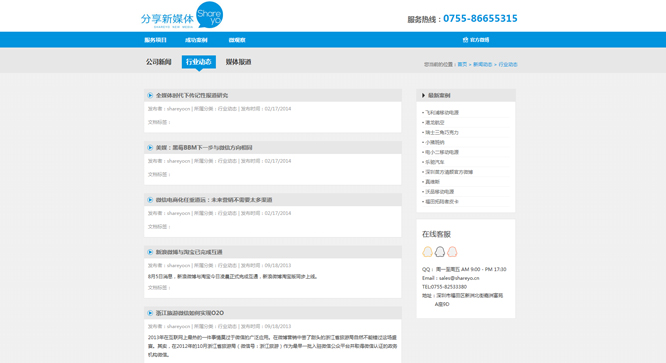Click the 09/18/2013 meta line under 新浪微博与淘宝 article
This screenshot has height=363, width=666.
coord(219,266)
